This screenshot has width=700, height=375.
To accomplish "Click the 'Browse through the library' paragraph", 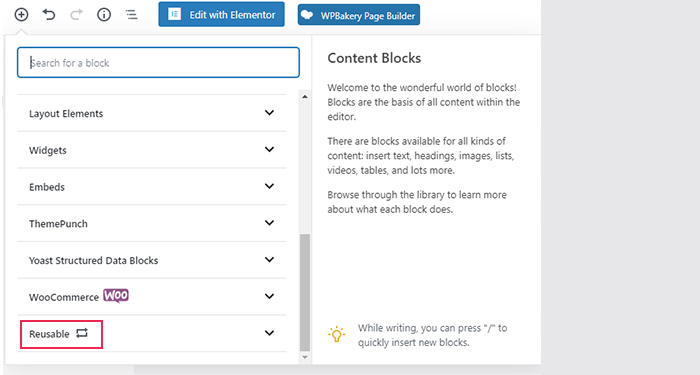I will coord(417,202).
